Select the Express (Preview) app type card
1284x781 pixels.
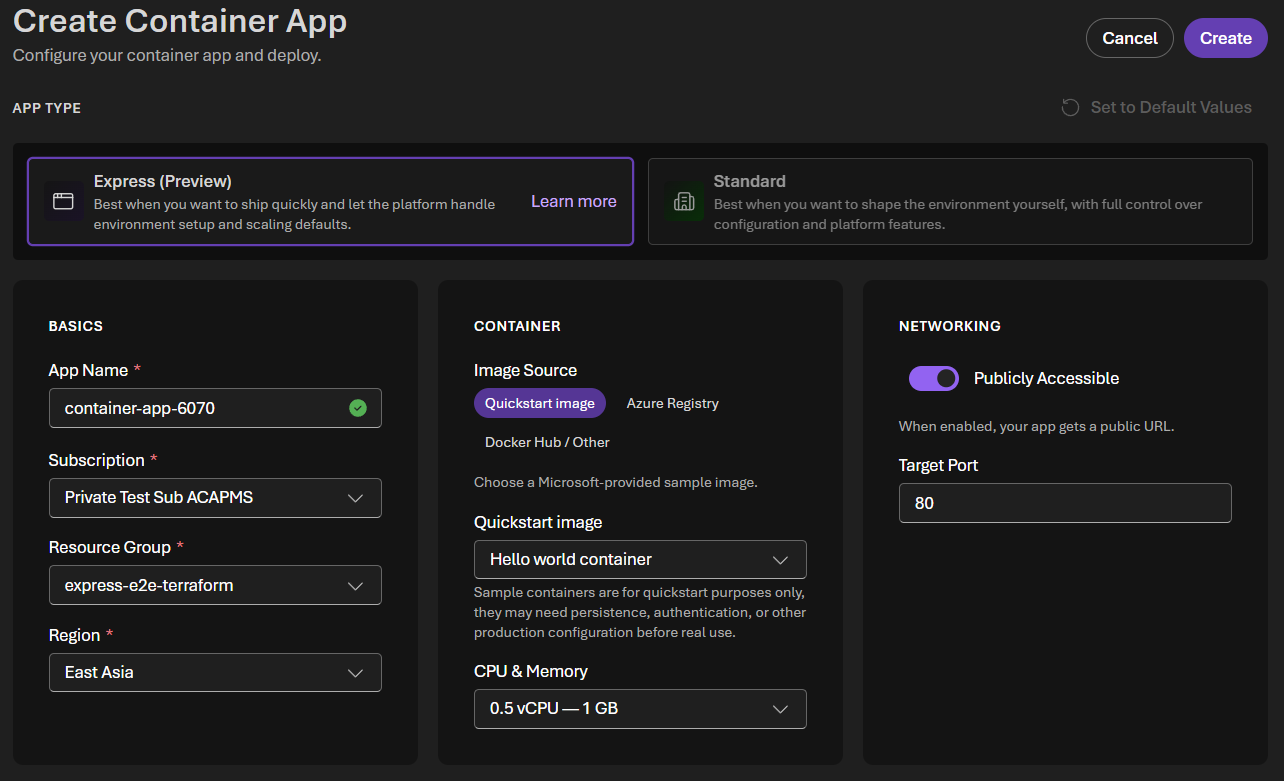330,201
